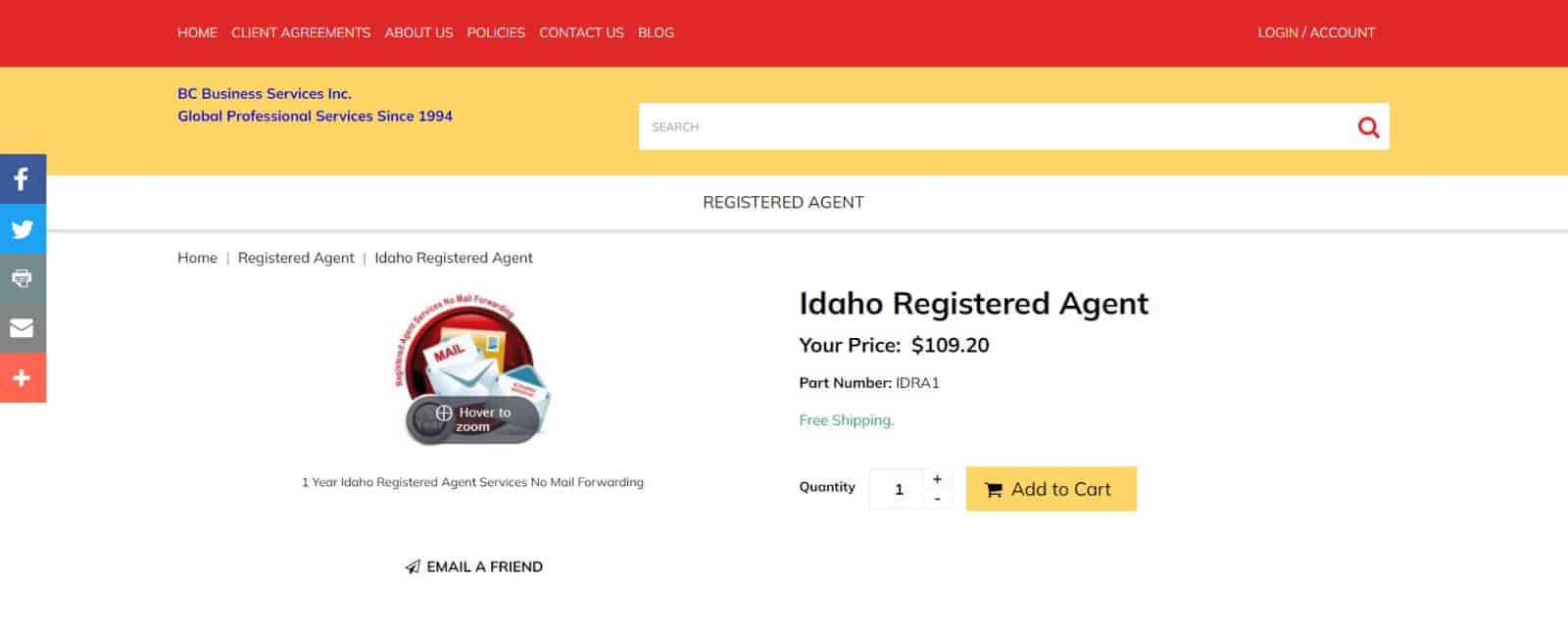Share page via Twitter sidebar icon

pos(23,229)
